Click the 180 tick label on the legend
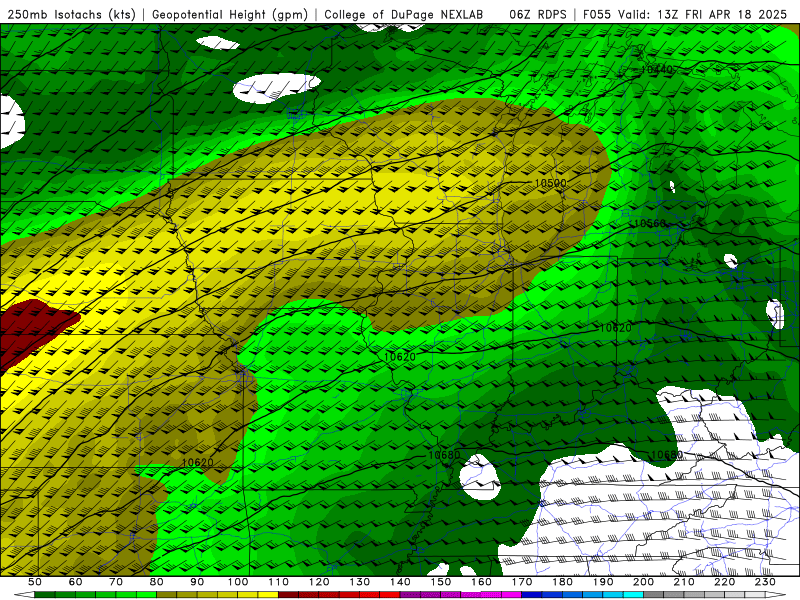The width and height of the screenshot is (800, 600). point(562,582)
